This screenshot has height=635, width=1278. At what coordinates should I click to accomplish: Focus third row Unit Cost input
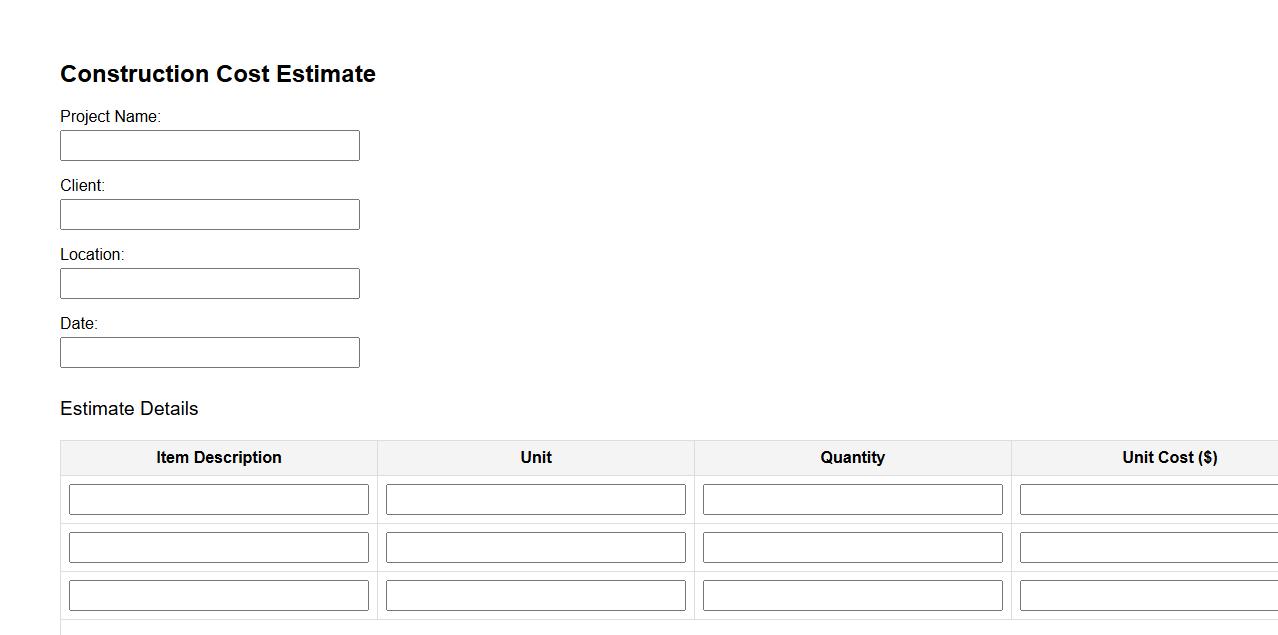coord(1150,595)
